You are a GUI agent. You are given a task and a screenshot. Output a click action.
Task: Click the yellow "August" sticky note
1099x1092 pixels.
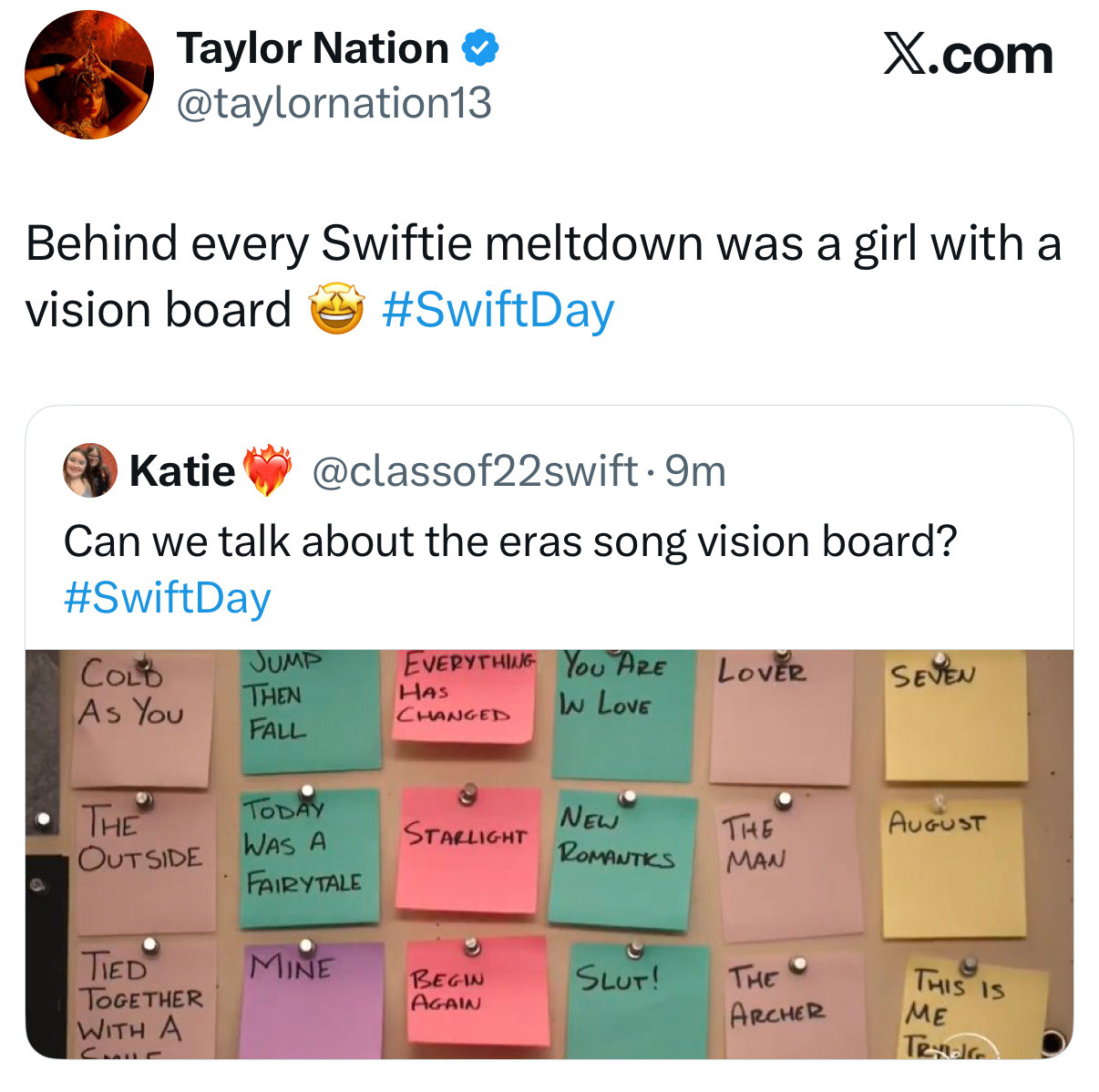tap(952, 871)
